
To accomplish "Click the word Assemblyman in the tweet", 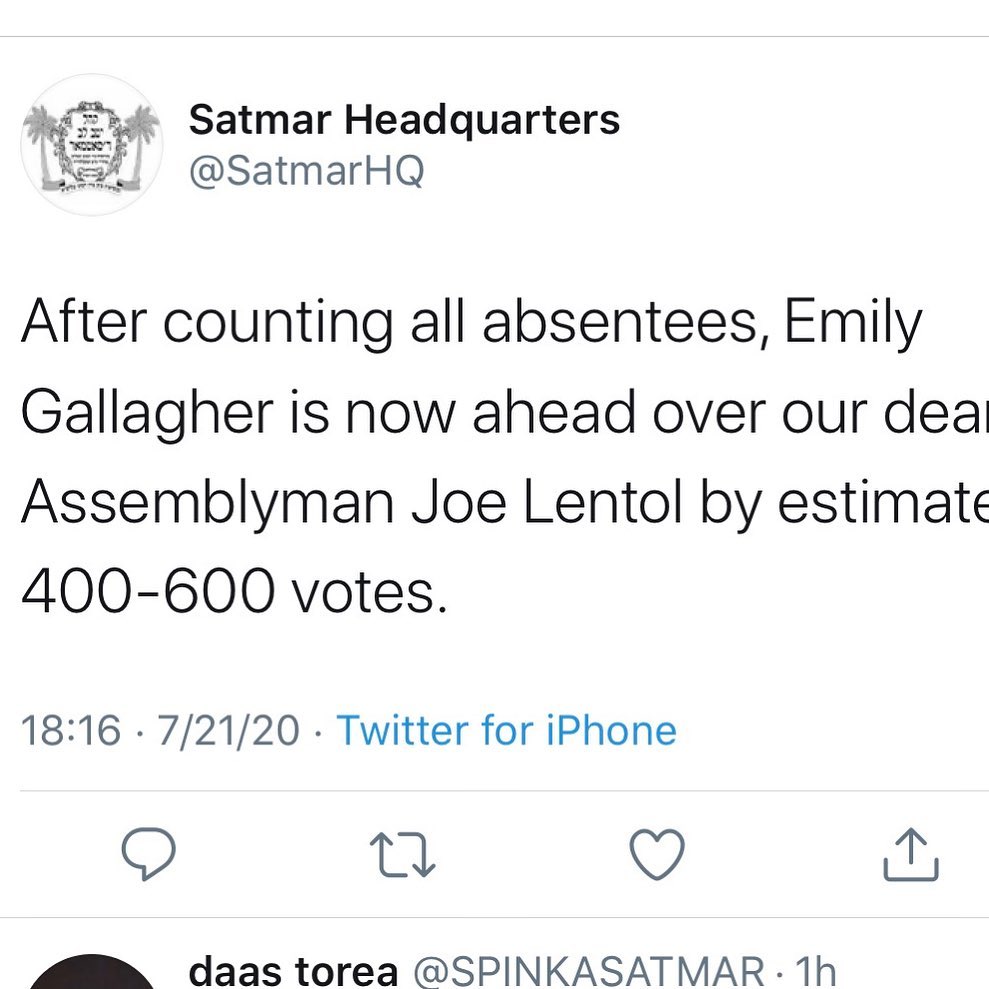I will 208,505.
